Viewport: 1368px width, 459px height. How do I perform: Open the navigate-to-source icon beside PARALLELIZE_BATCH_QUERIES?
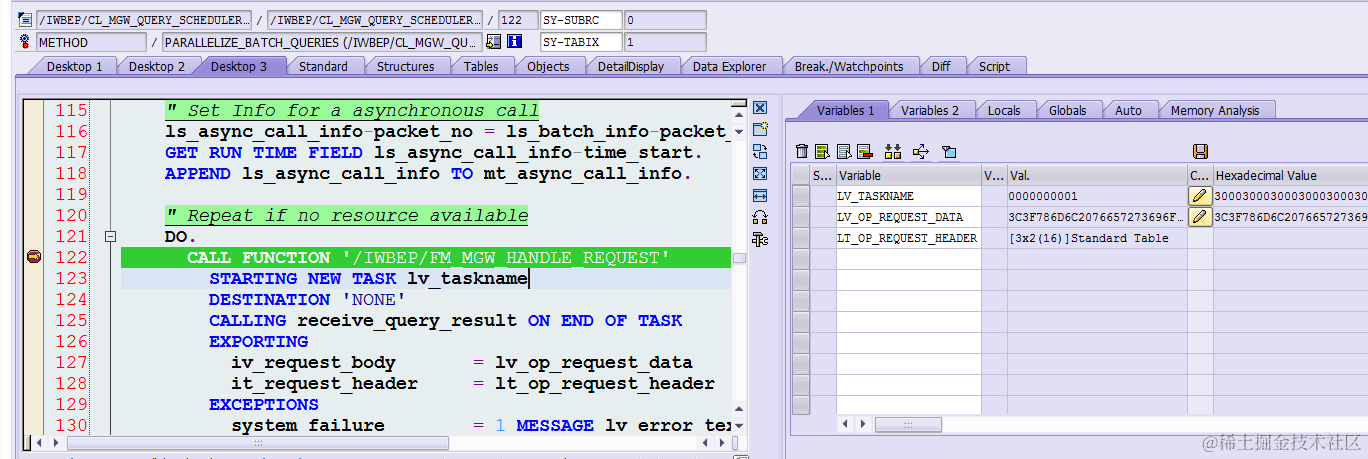click(x=494, y=42)
